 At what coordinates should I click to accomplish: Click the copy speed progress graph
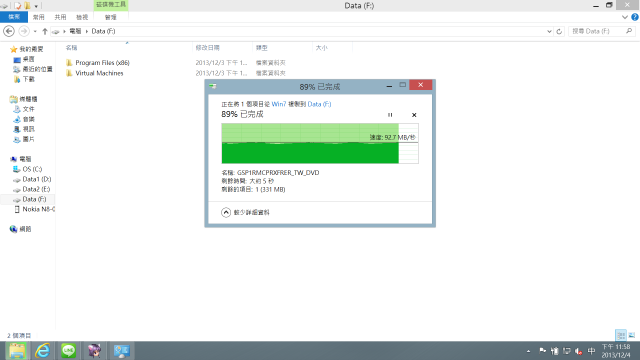click(x=320, y=143)
